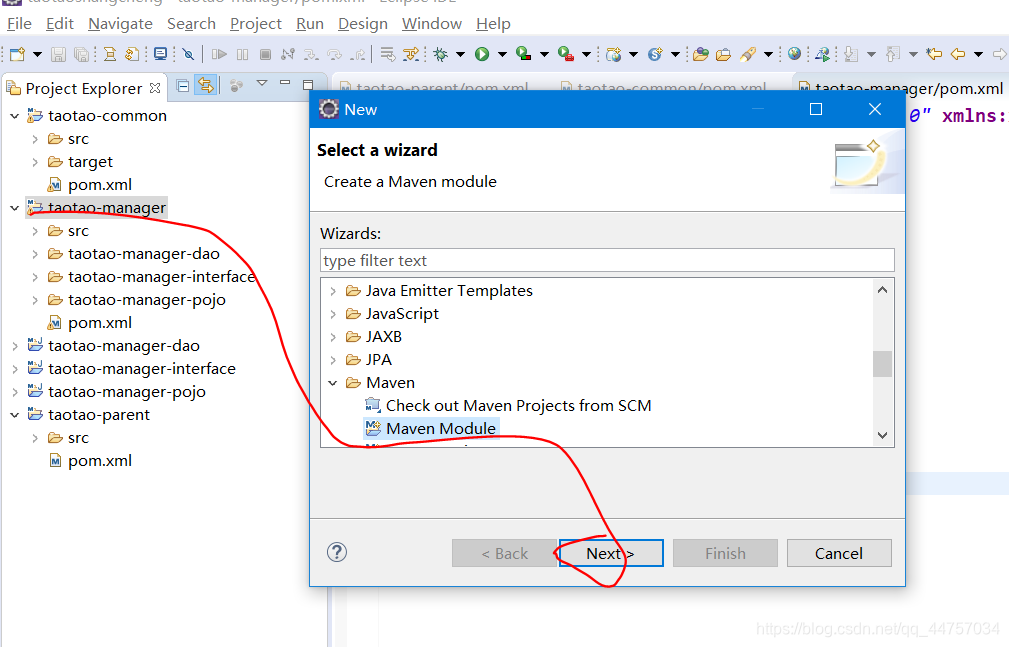Click the Open Type folder icon

pyautogui.click(x=701, y=54)
